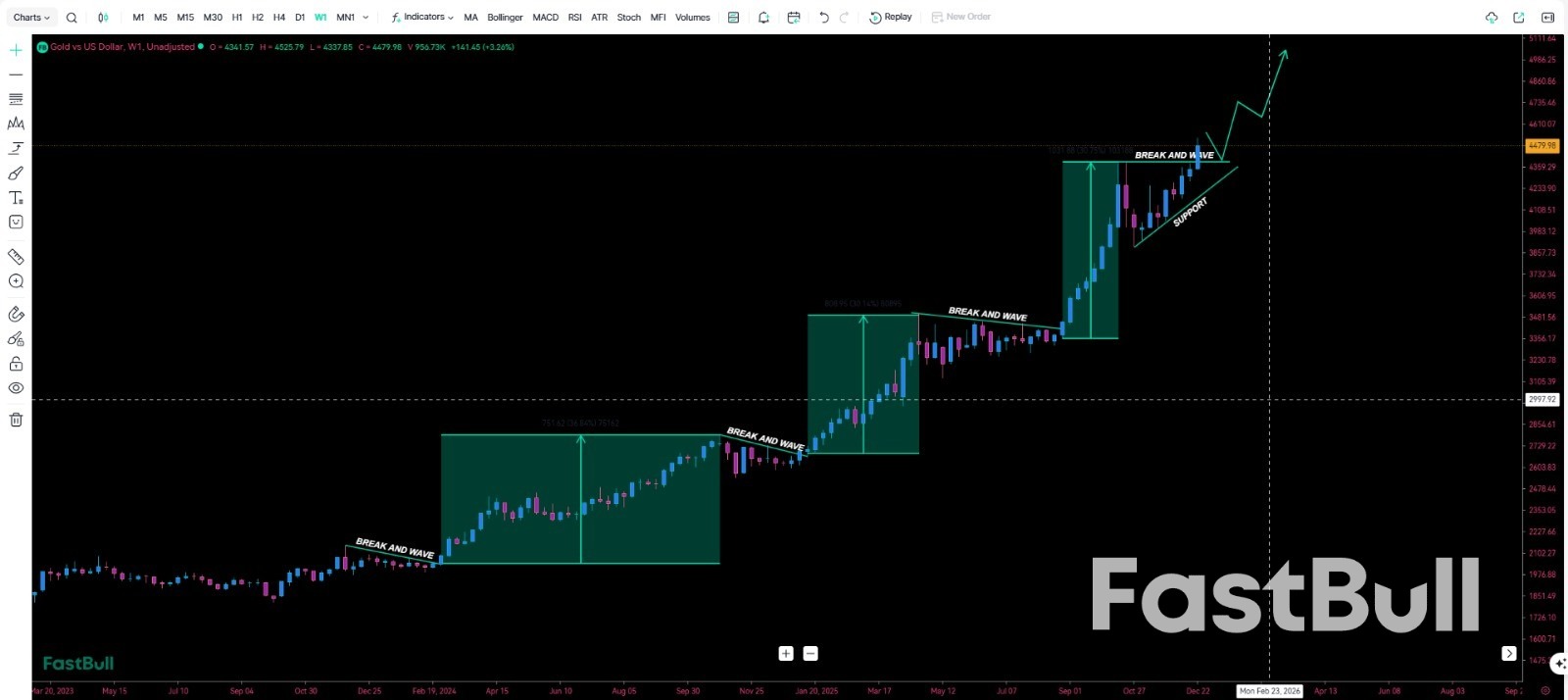Click the 4479.98 current price tag
Screen dimensions: 1568x700
1543,145
